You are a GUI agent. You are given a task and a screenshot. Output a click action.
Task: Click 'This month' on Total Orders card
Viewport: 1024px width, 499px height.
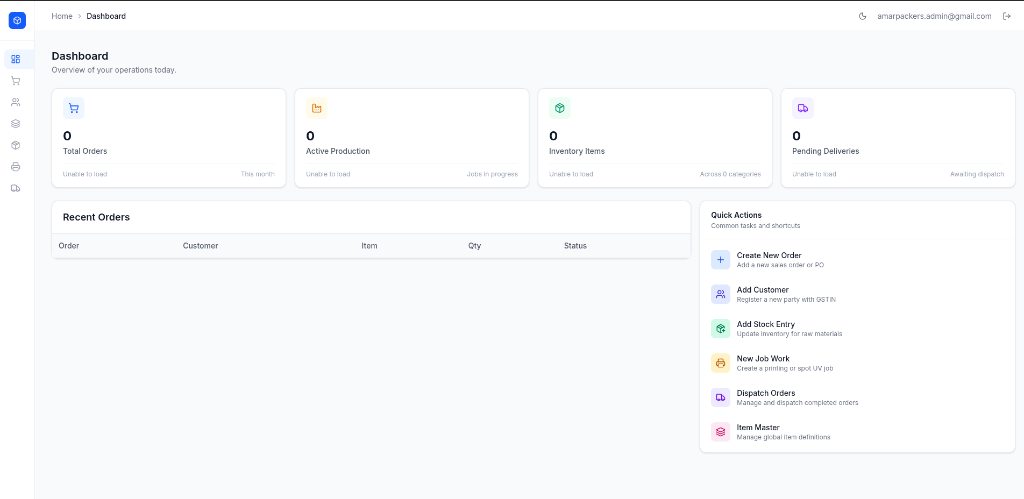point(257,174)
